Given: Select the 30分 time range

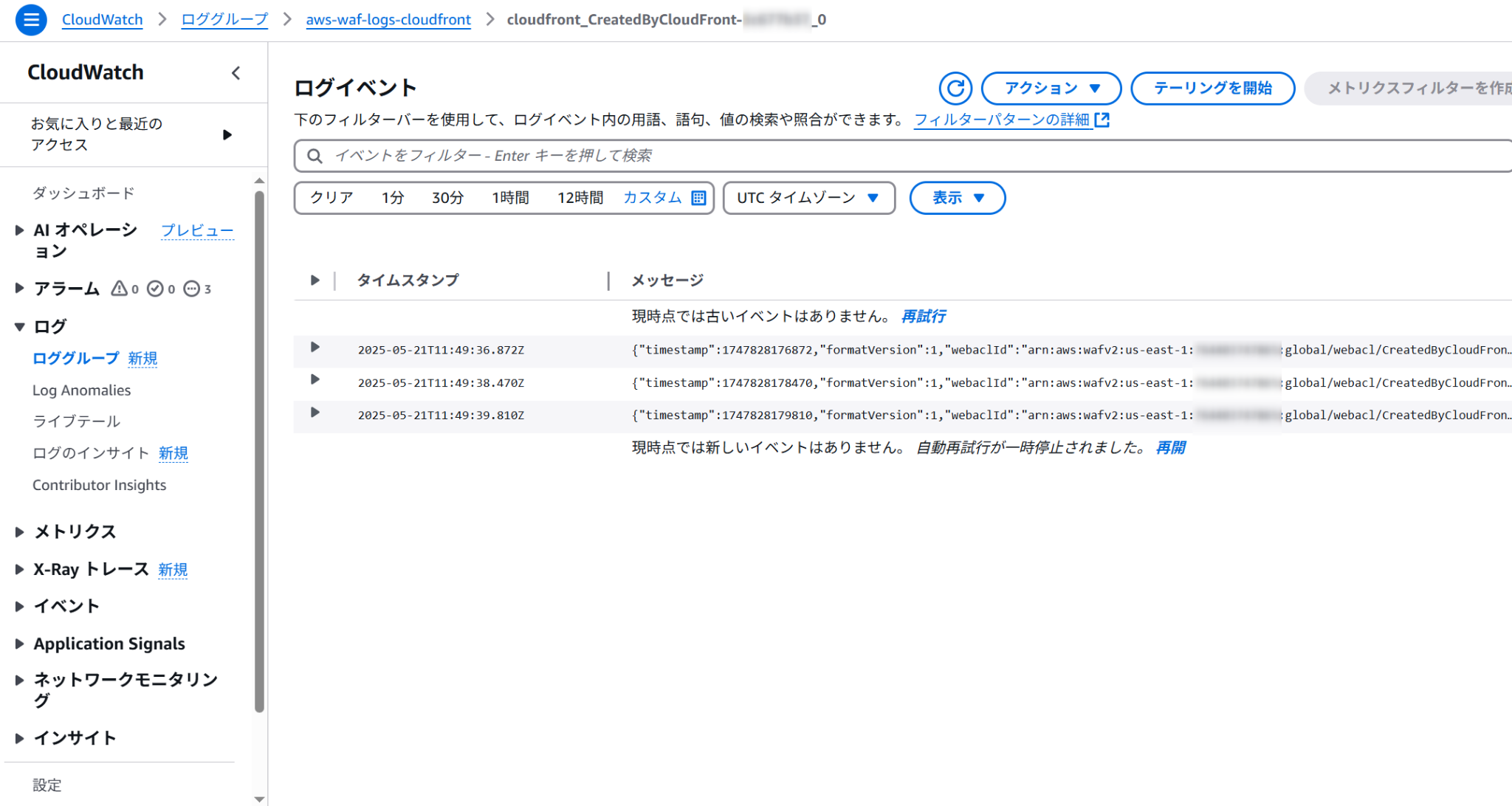Looking at the screenshot, I should pyautogui.click(x=447, y=198).
